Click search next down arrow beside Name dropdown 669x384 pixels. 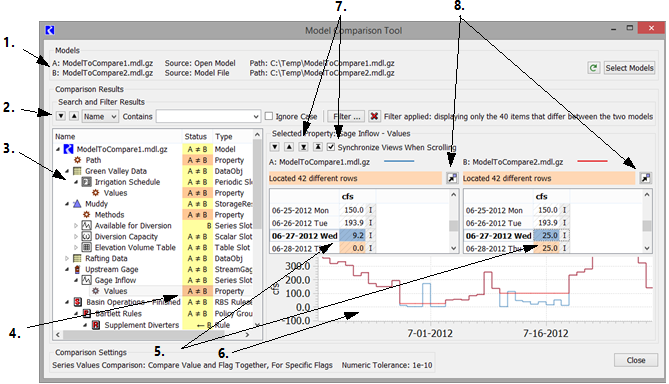(x=61, y=116)
